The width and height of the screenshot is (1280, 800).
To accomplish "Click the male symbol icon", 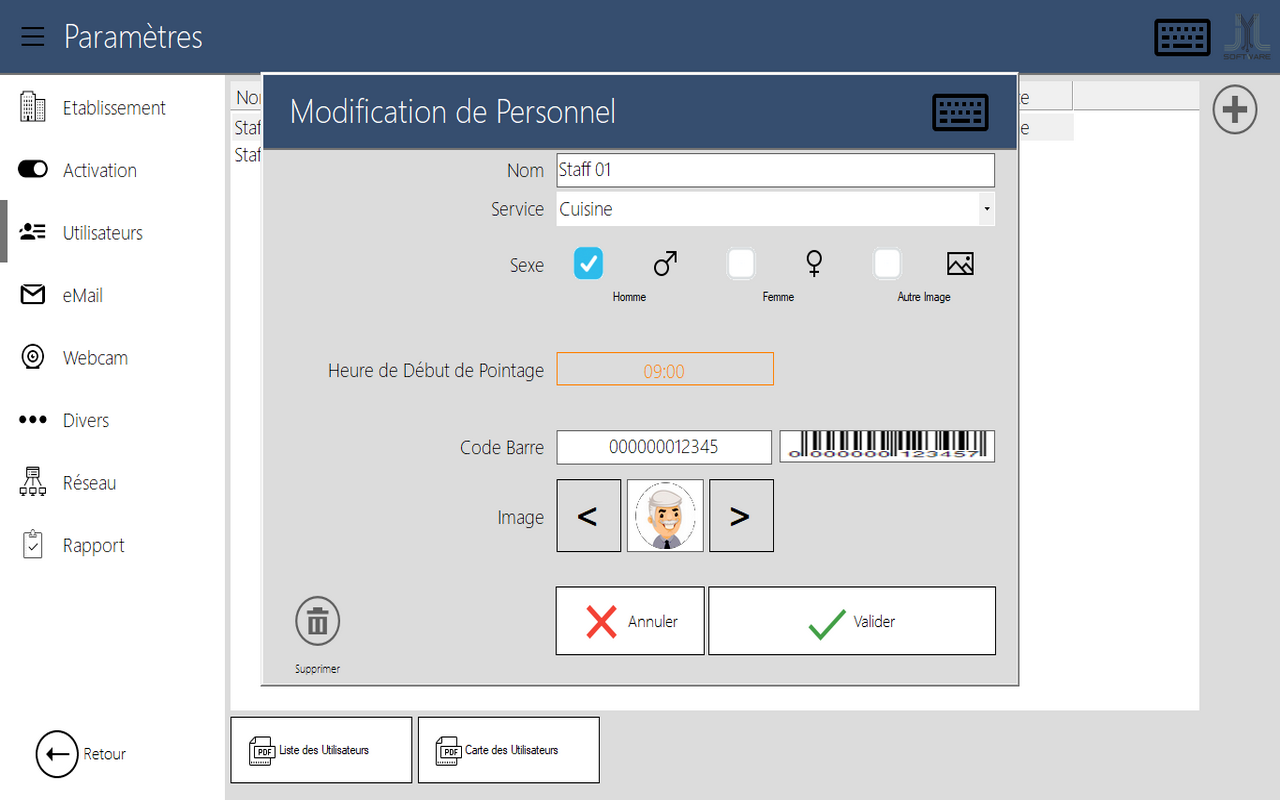I will click(665, 264).
